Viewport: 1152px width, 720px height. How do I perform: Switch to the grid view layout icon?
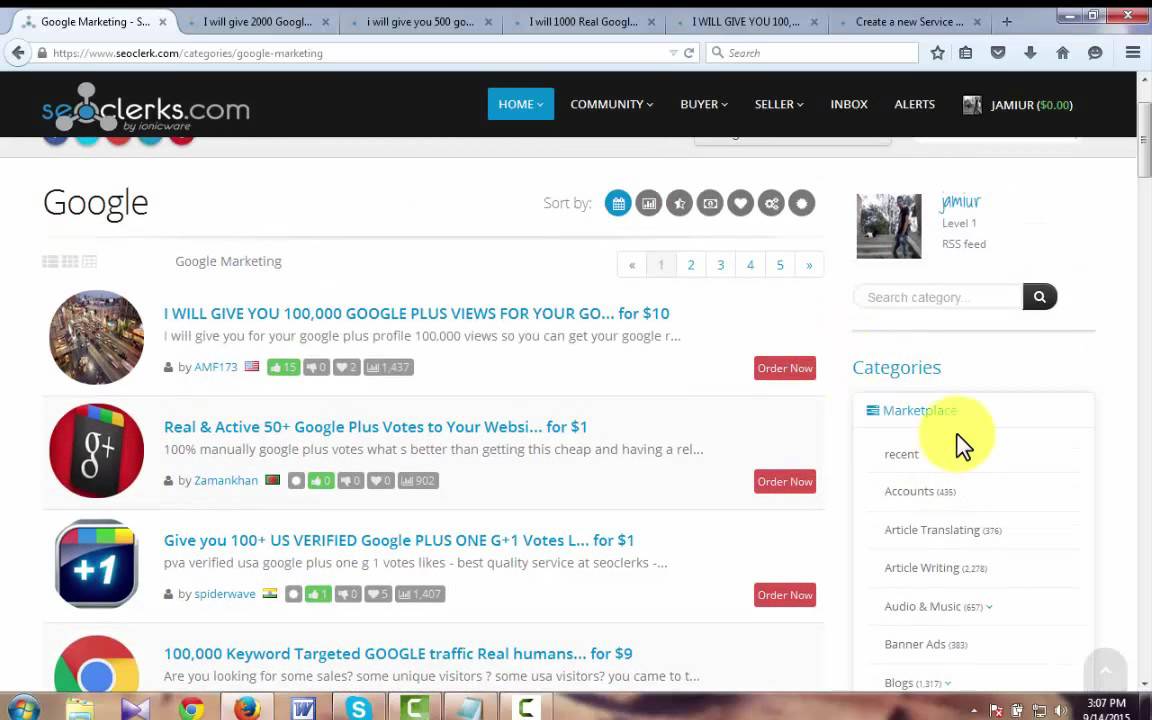(x=70, y=262)
